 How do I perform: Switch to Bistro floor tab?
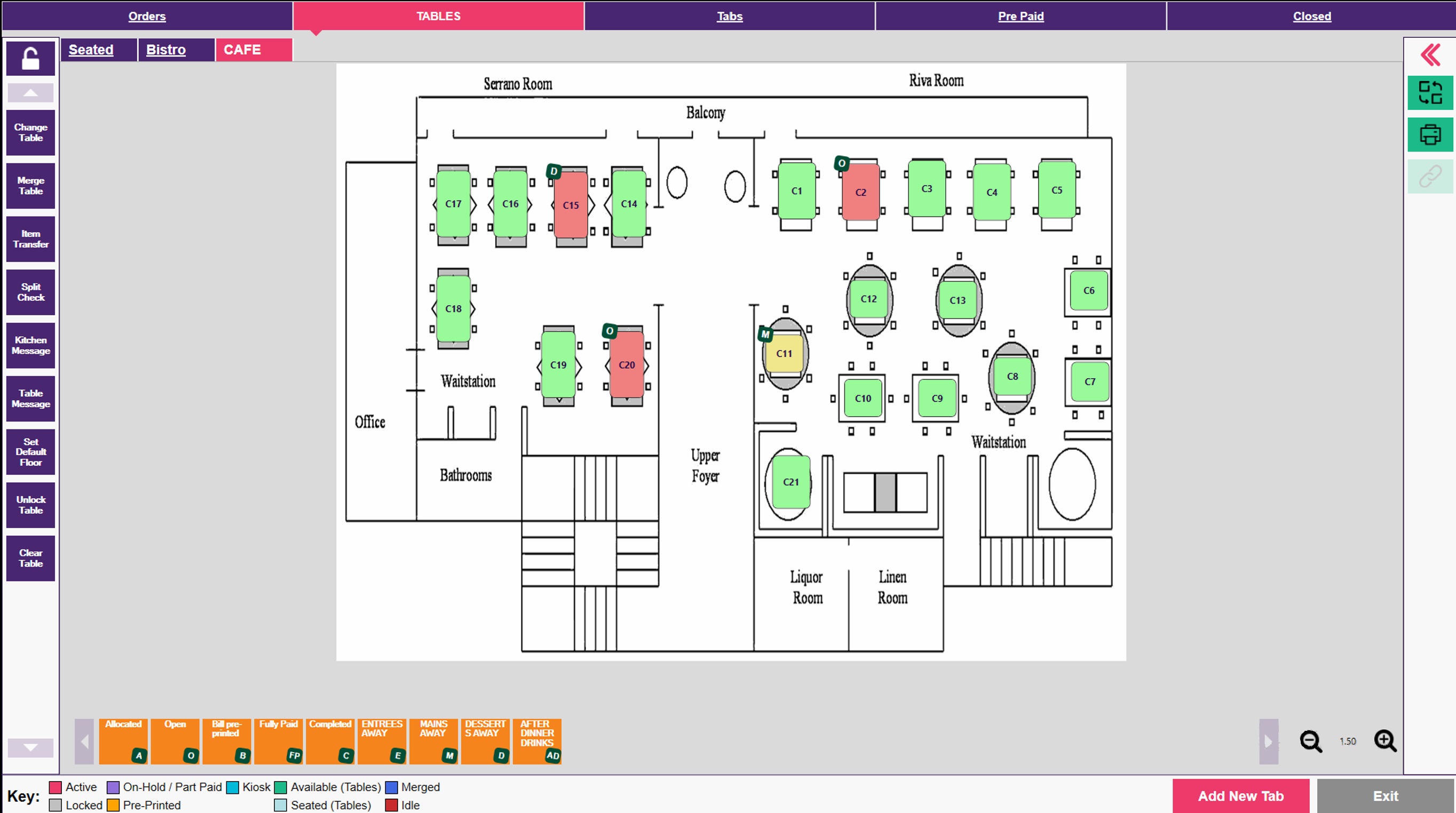pyautogui.click(x=176, y=50)
